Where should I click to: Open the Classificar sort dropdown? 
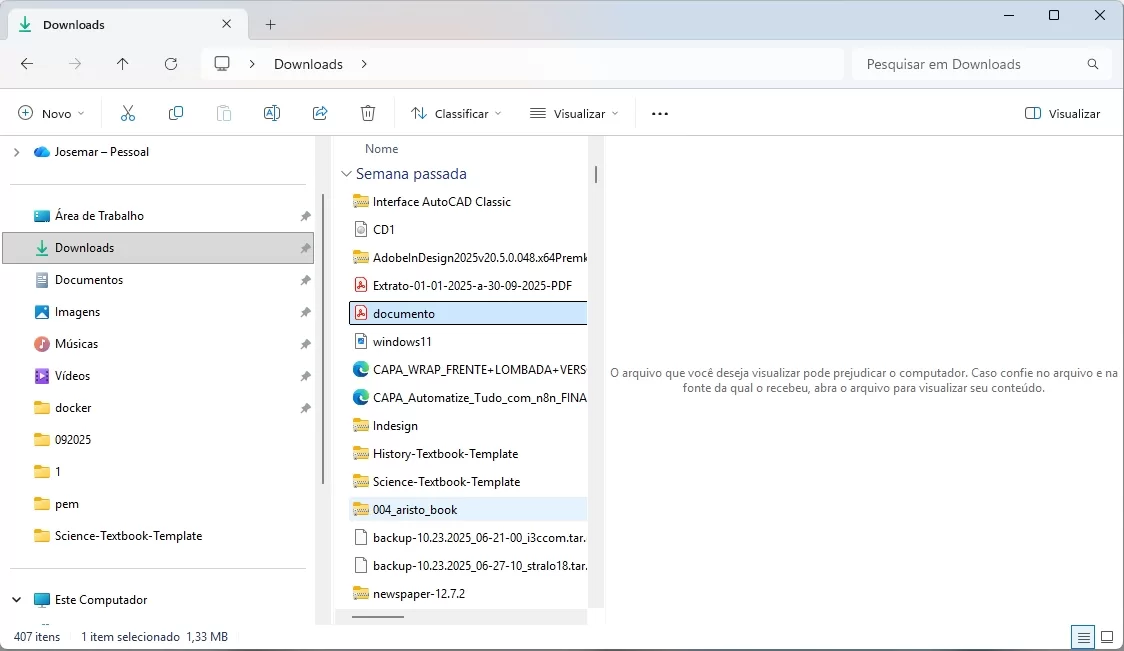[456, 114]
